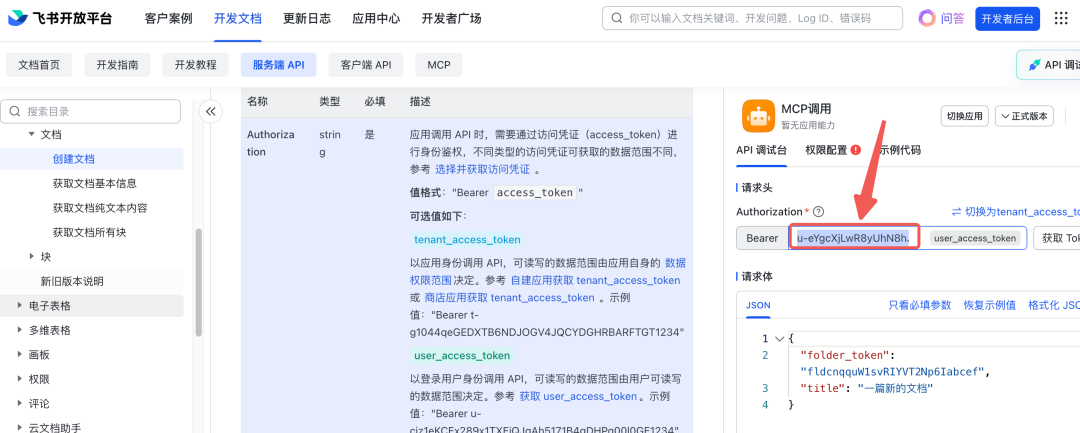
Task: Expand the 块 subtree arrow
Action: 32,256
